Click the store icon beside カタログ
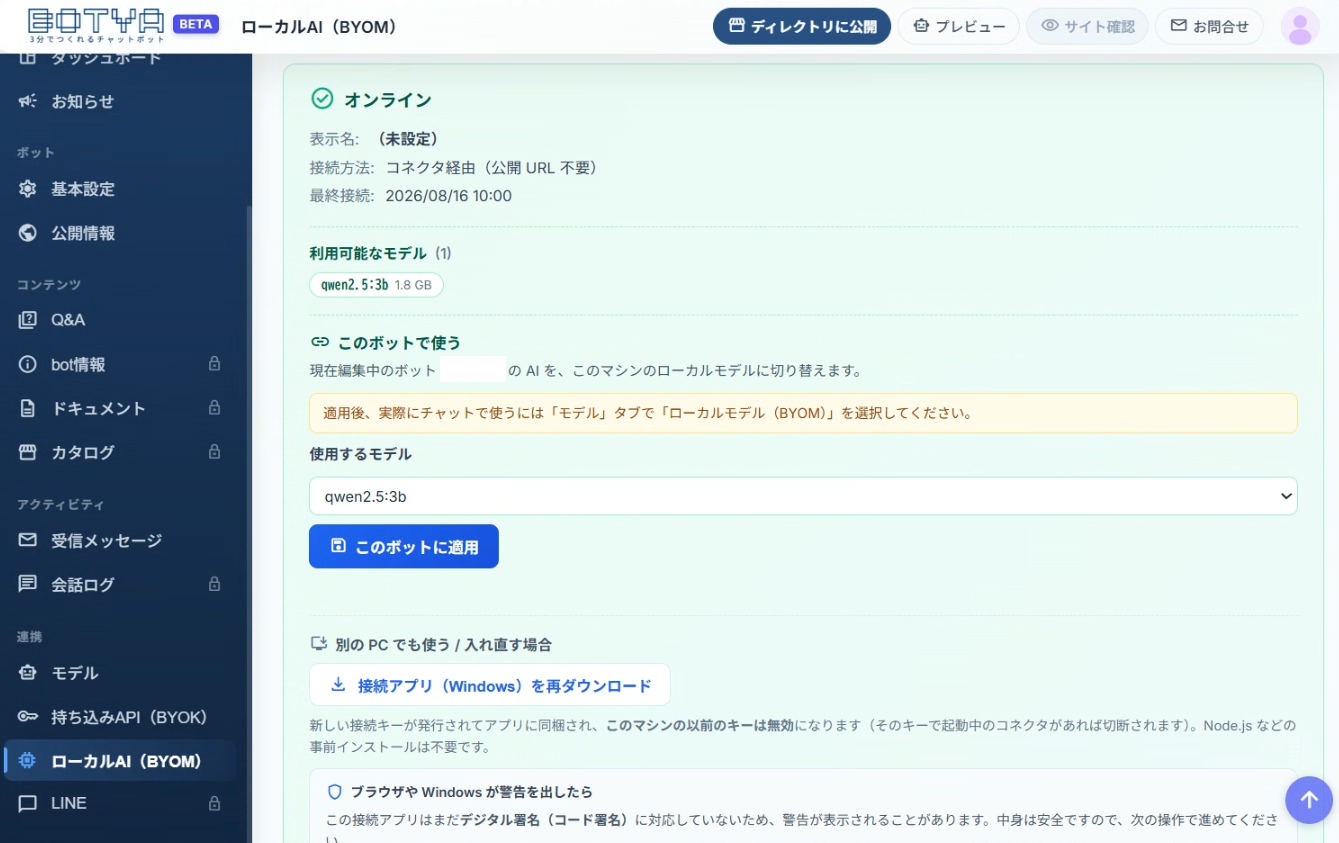 28,452
